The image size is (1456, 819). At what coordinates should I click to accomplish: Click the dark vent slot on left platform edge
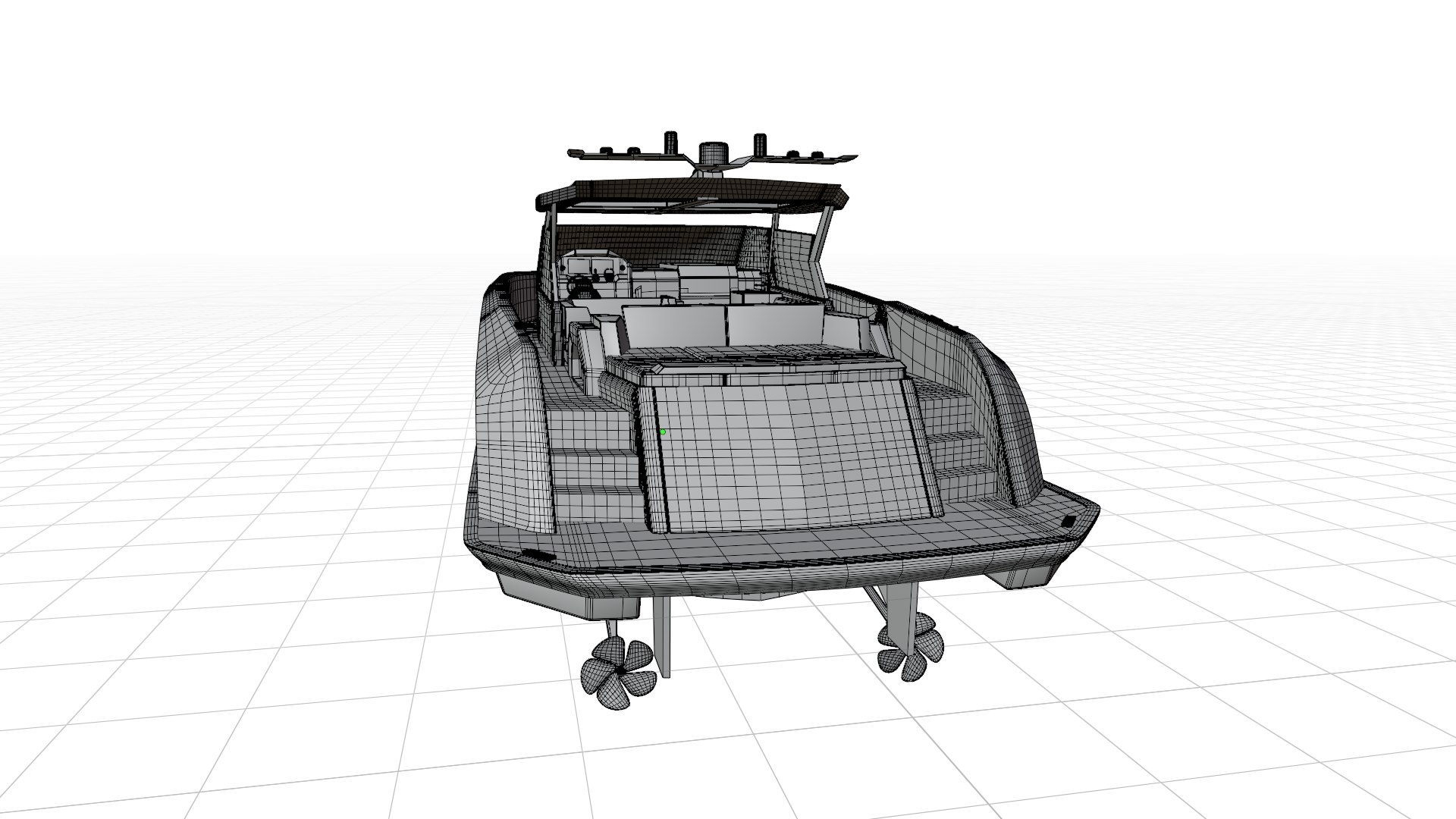[x=538, y=556]
